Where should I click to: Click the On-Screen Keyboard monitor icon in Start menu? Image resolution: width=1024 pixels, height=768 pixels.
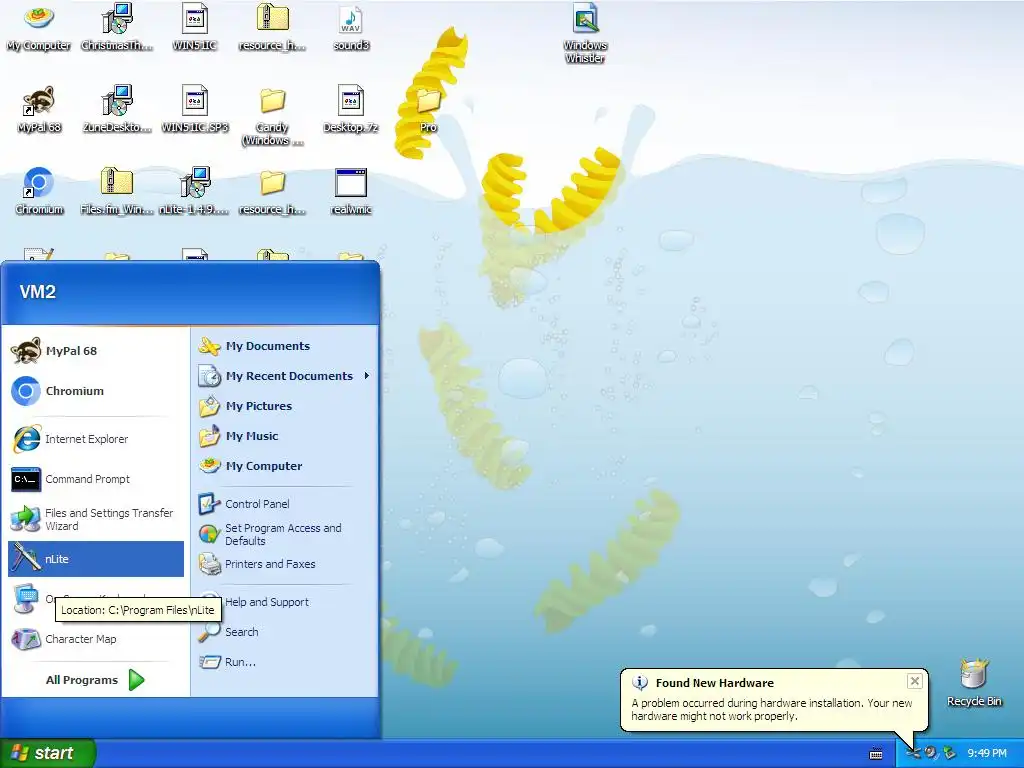[x=25, y=598]
